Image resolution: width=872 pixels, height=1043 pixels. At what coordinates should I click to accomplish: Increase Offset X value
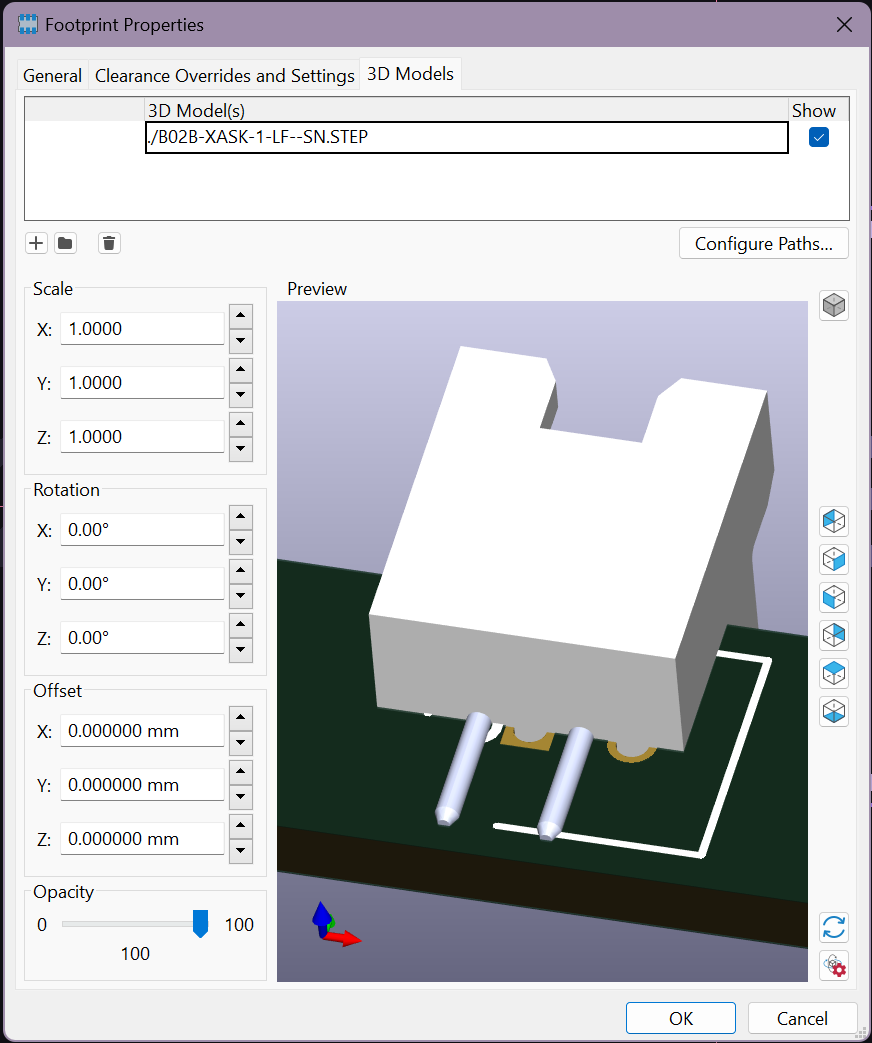point(241,718)
